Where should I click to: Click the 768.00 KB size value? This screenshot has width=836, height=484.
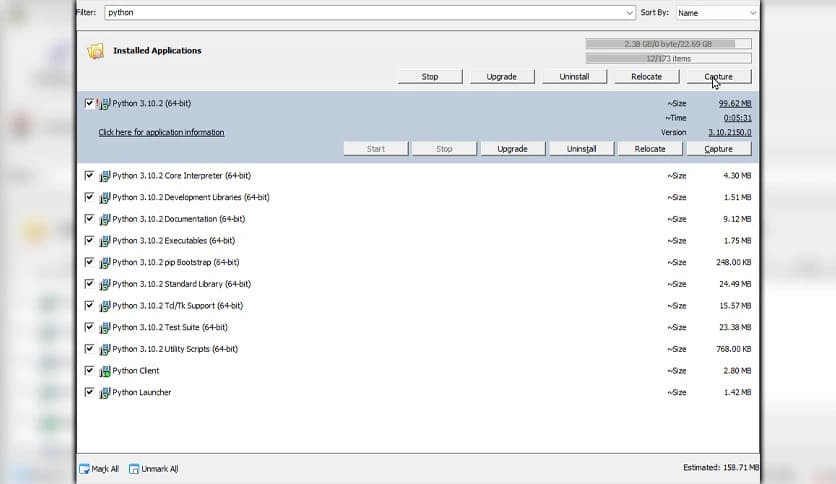(x=733, y=349)
